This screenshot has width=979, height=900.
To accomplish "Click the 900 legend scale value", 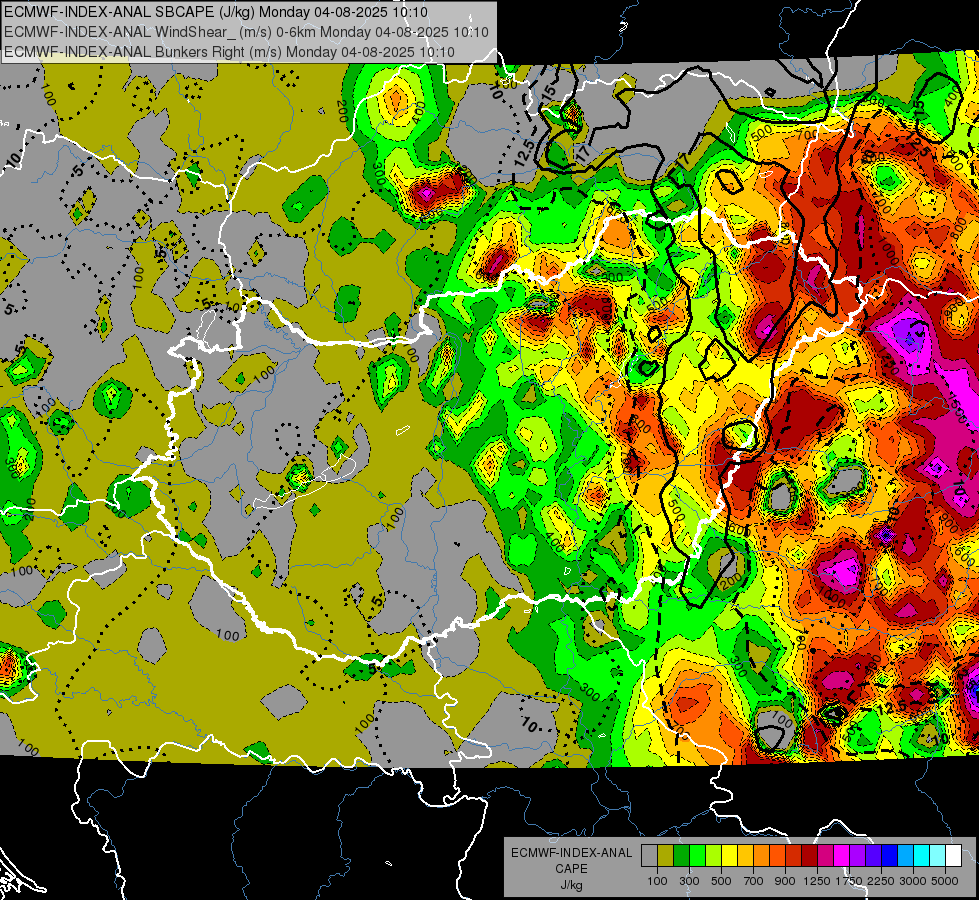I will pyautogui.click(x=785, y=881).
